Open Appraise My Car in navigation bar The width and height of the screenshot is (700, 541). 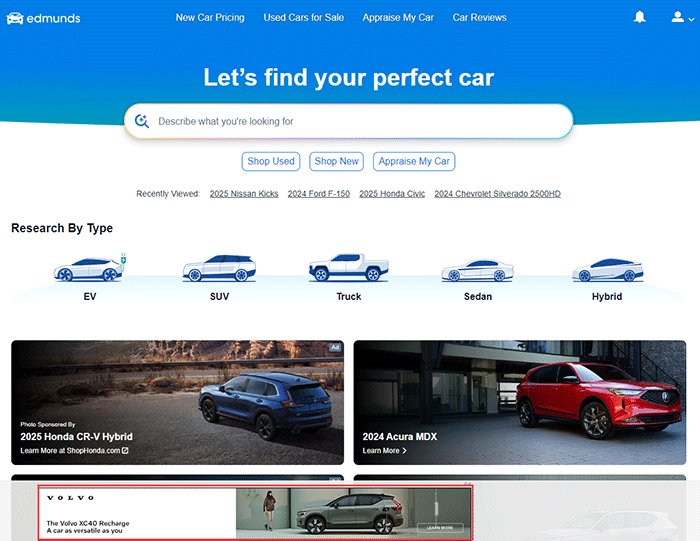click(398, 17)
